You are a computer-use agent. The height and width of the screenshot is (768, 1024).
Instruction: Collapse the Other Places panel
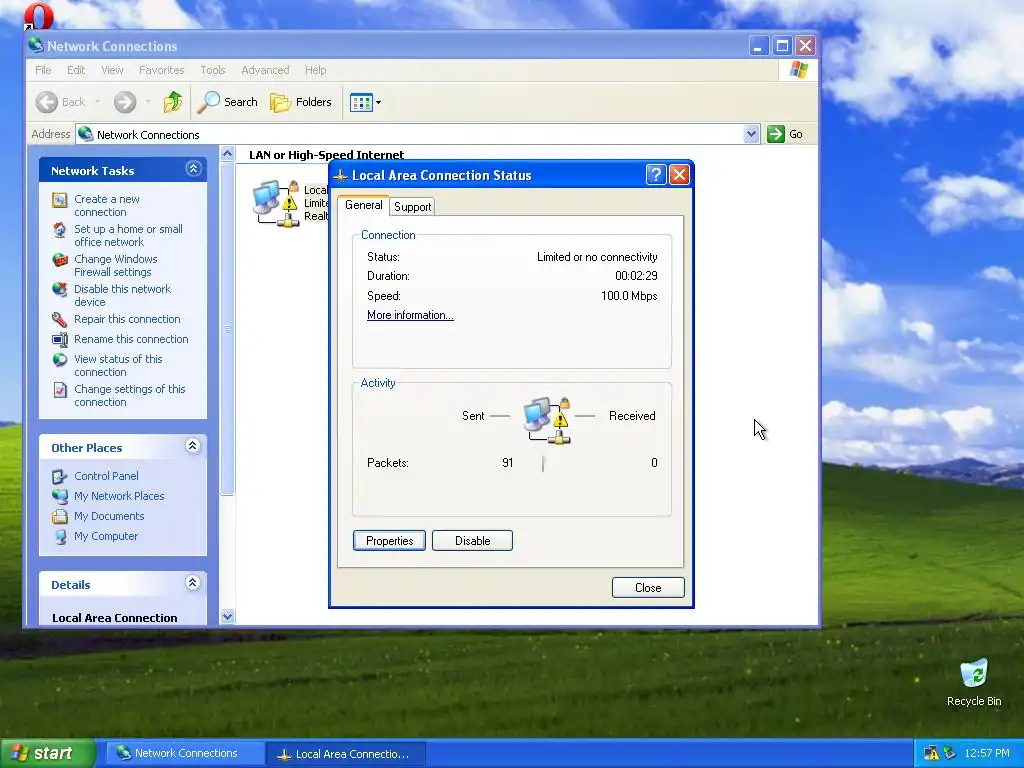pyautogui.click(x=193, y=446)
